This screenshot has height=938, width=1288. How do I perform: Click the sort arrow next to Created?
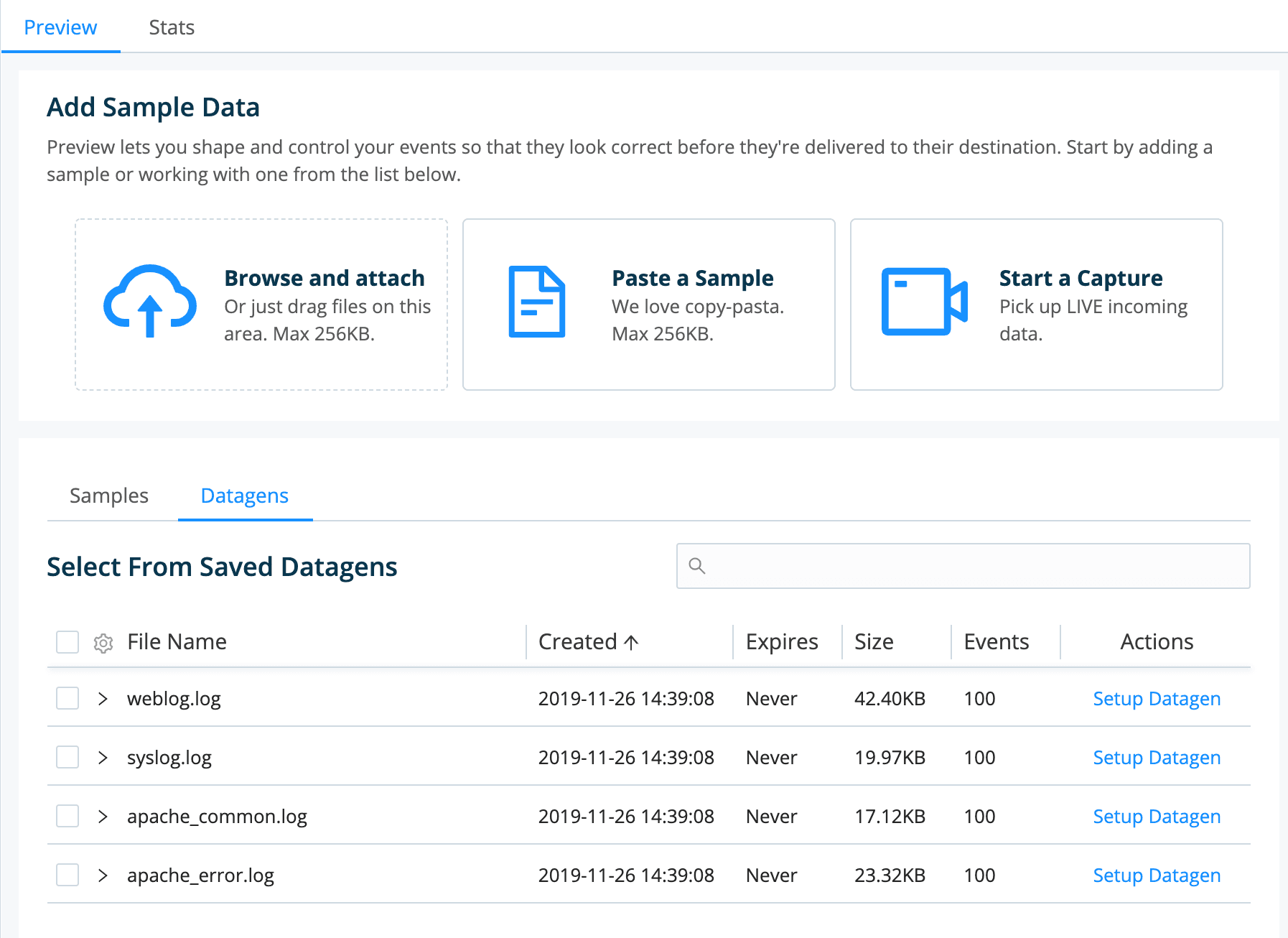631,641
